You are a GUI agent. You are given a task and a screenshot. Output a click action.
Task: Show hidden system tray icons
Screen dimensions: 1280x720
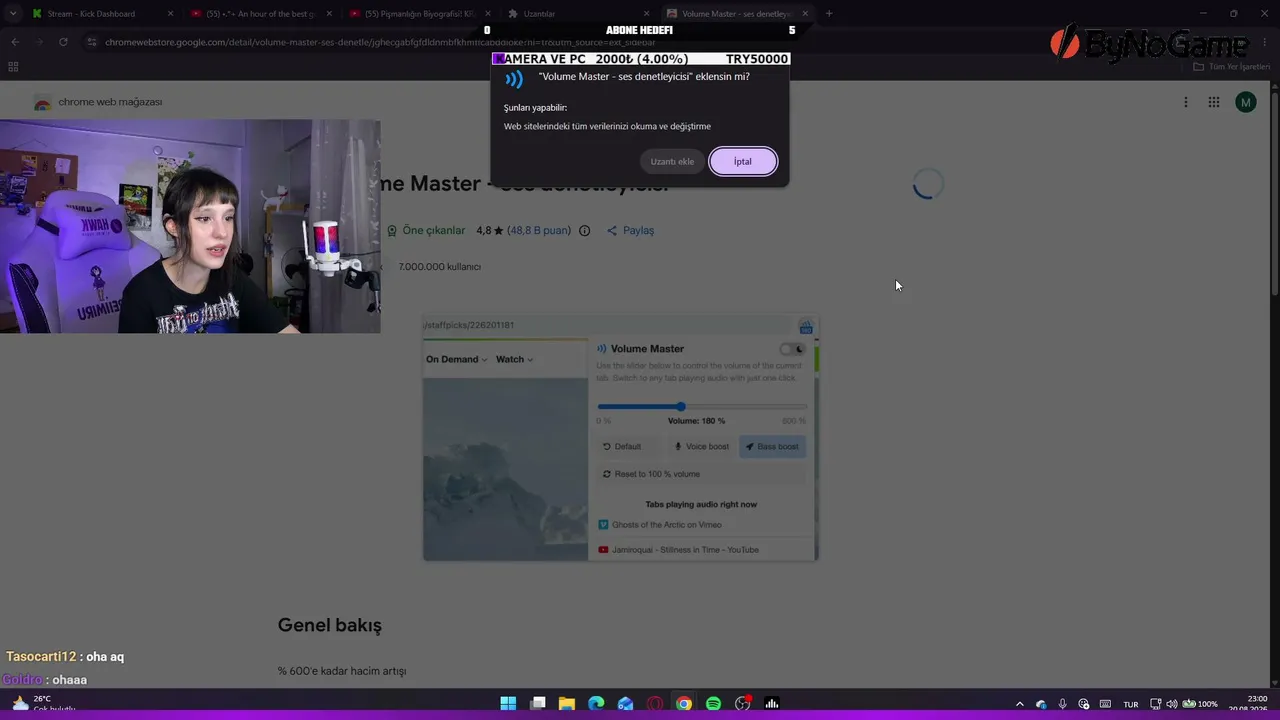pyautogui.click(x=1019, y=704)
